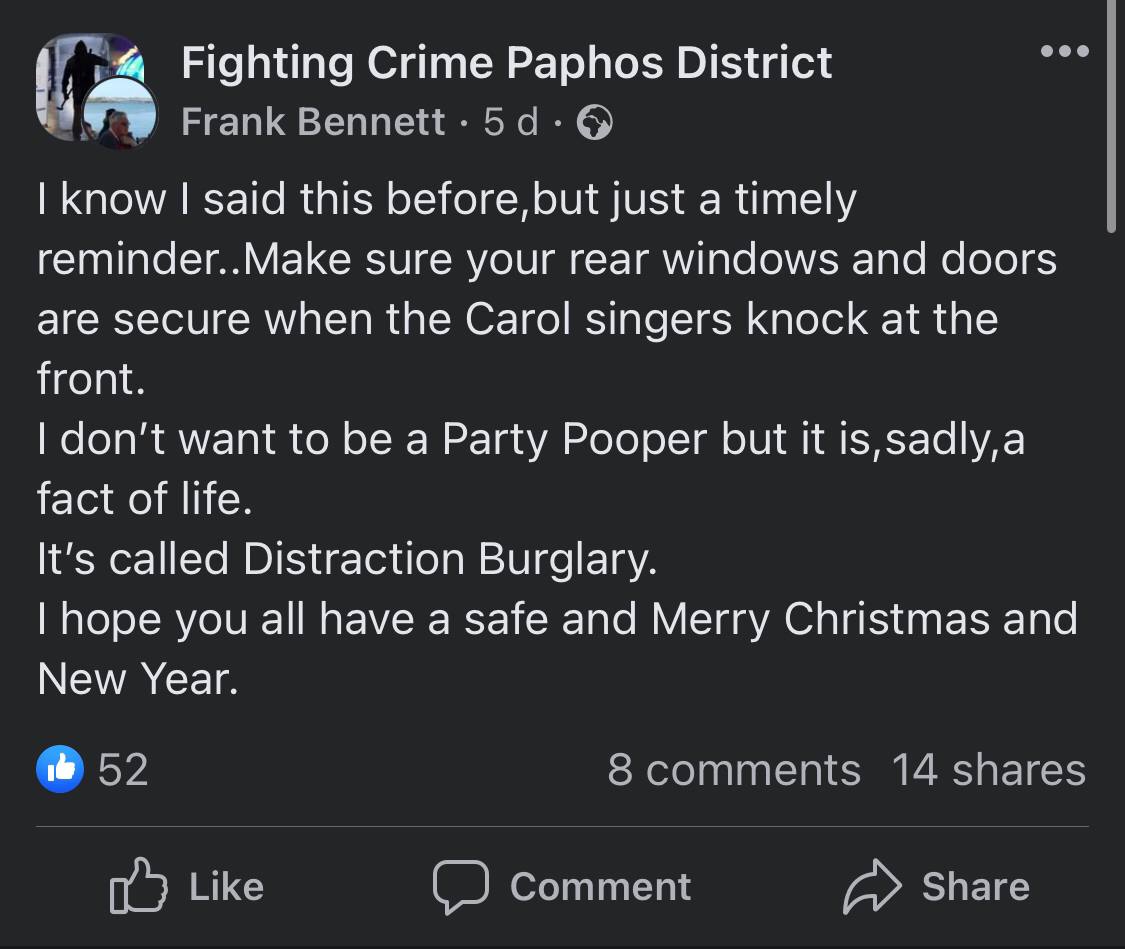This screenshot has width=1125, height=949.
Task: Visit Frank Bennett's profile via his name
Action: [x=313, y=122]
